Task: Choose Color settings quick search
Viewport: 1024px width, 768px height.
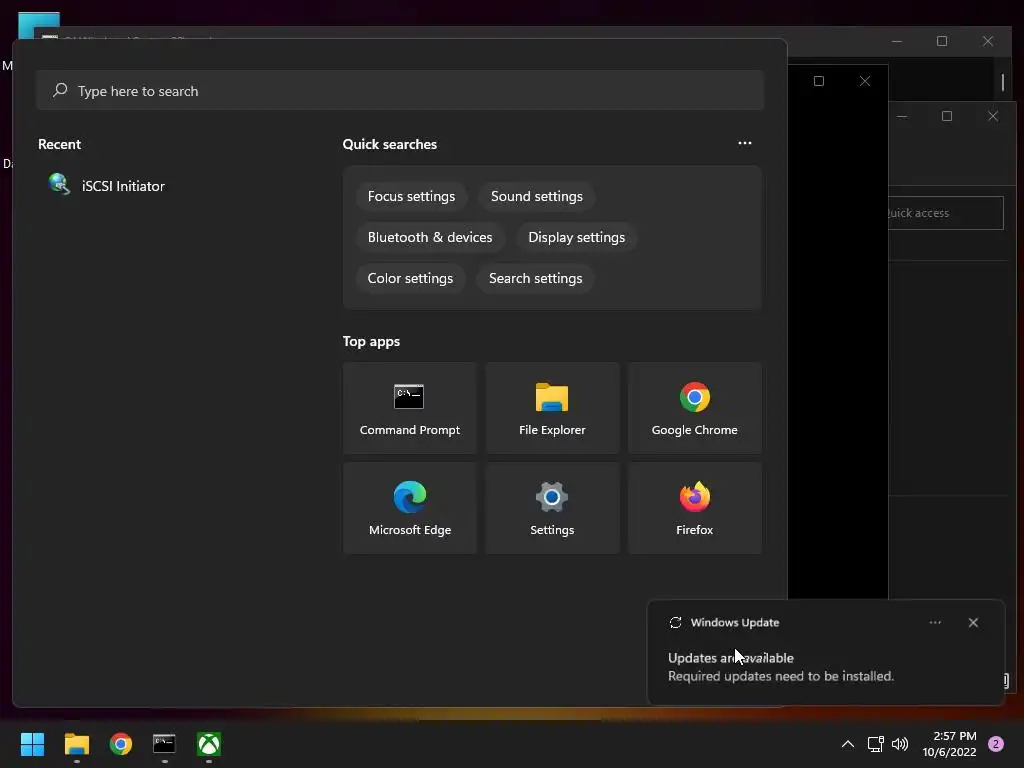Action: (x=410, y=278)
